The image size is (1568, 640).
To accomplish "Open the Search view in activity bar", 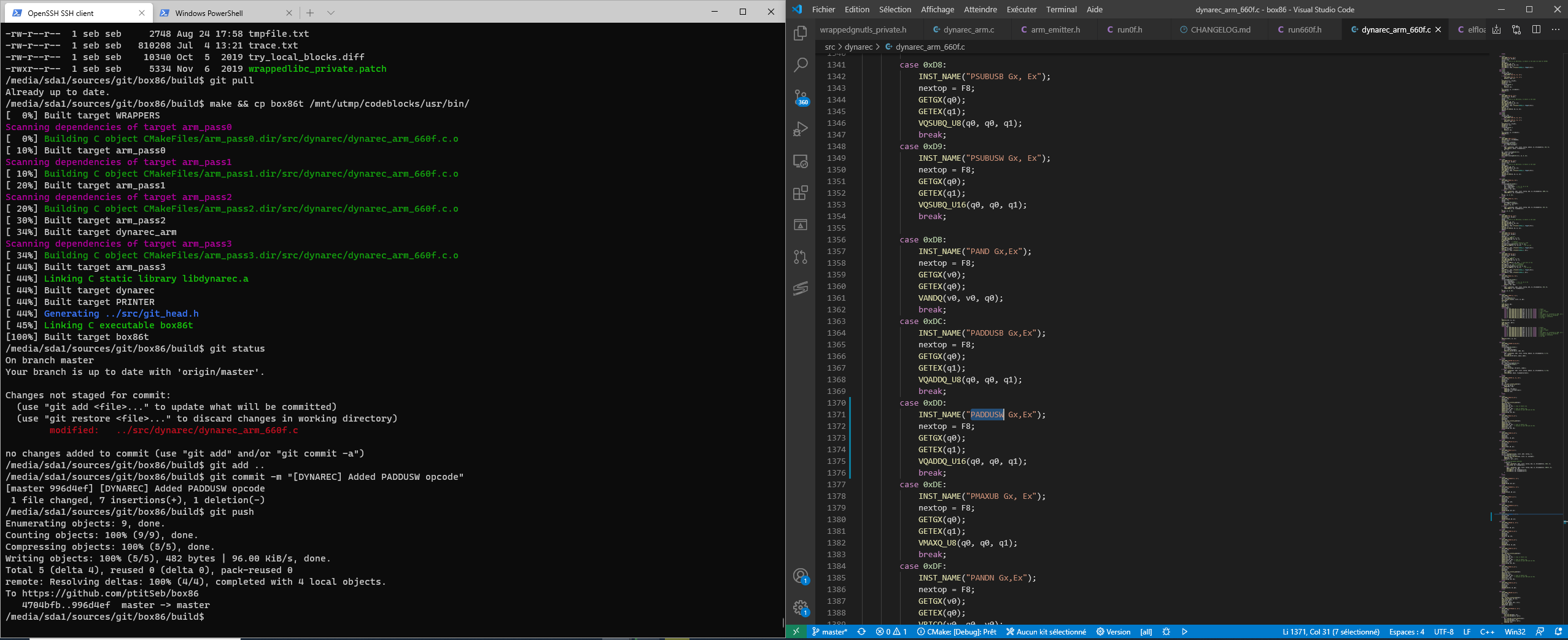I will (801, 65).
